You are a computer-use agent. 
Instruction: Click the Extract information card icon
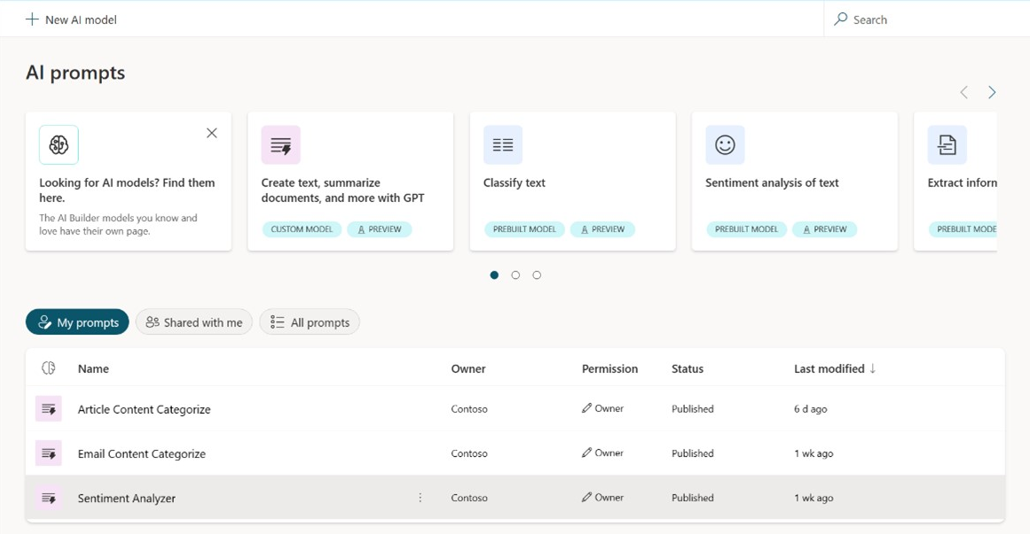tap(947, 145)
